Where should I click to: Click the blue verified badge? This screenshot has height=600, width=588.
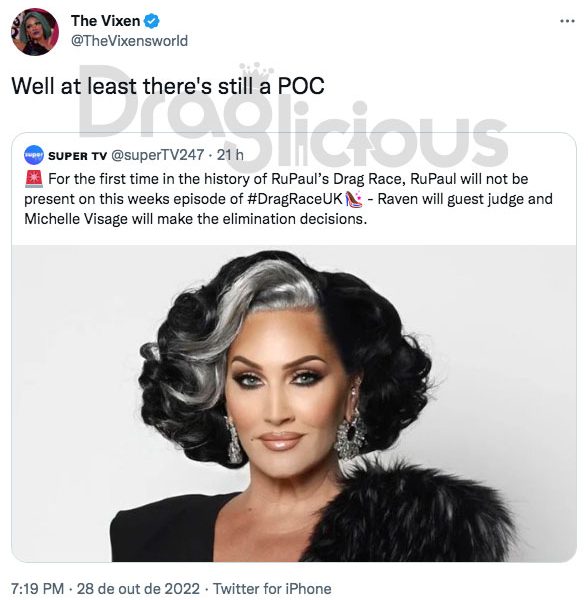(151, 21)
